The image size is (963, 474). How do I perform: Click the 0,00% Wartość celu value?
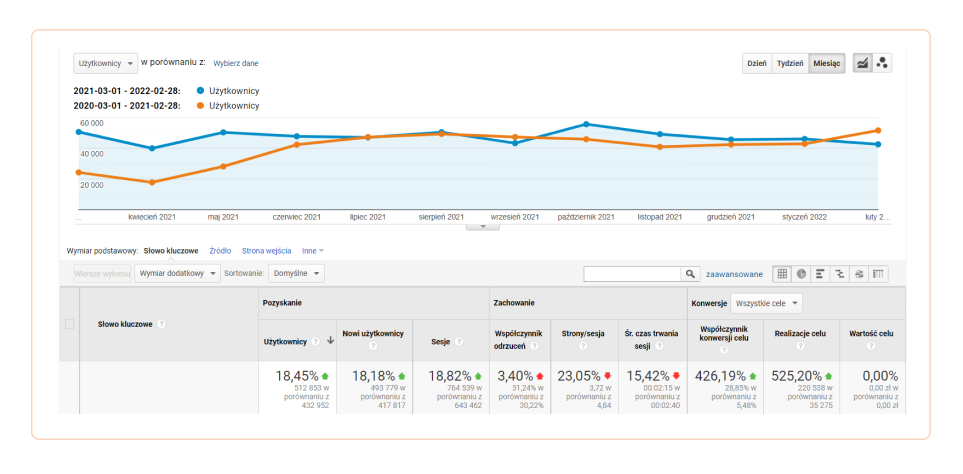[x=880, y=376]
